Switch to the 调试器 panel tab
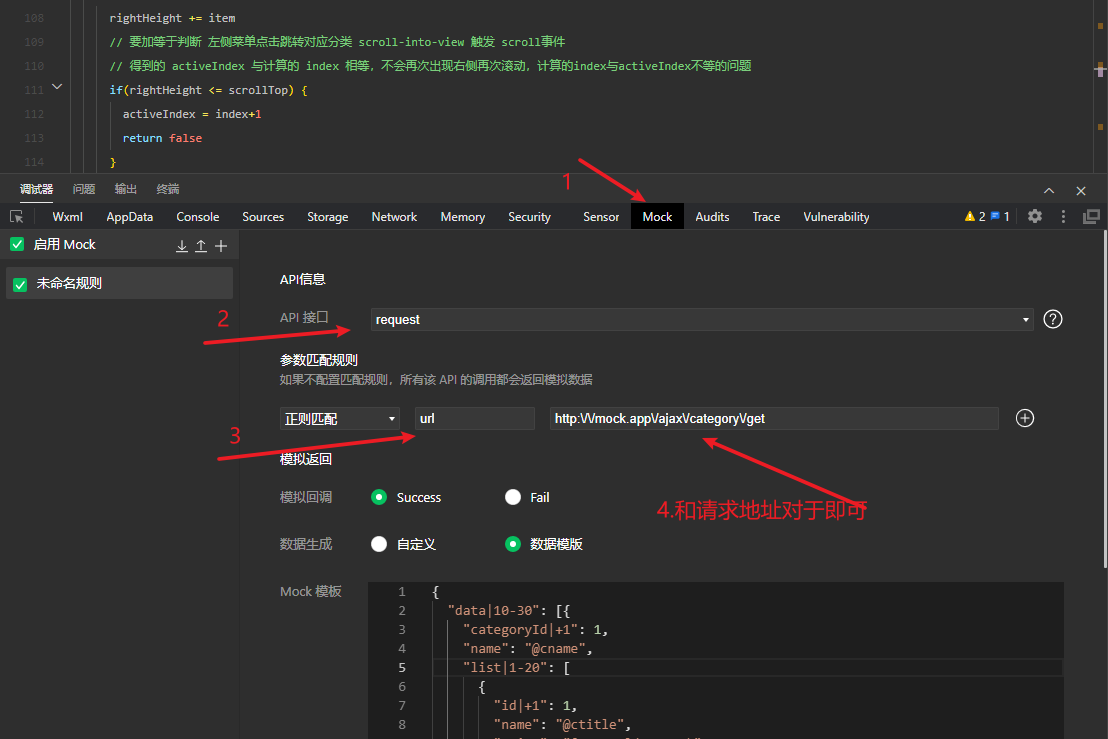 (x=36, y=189)
